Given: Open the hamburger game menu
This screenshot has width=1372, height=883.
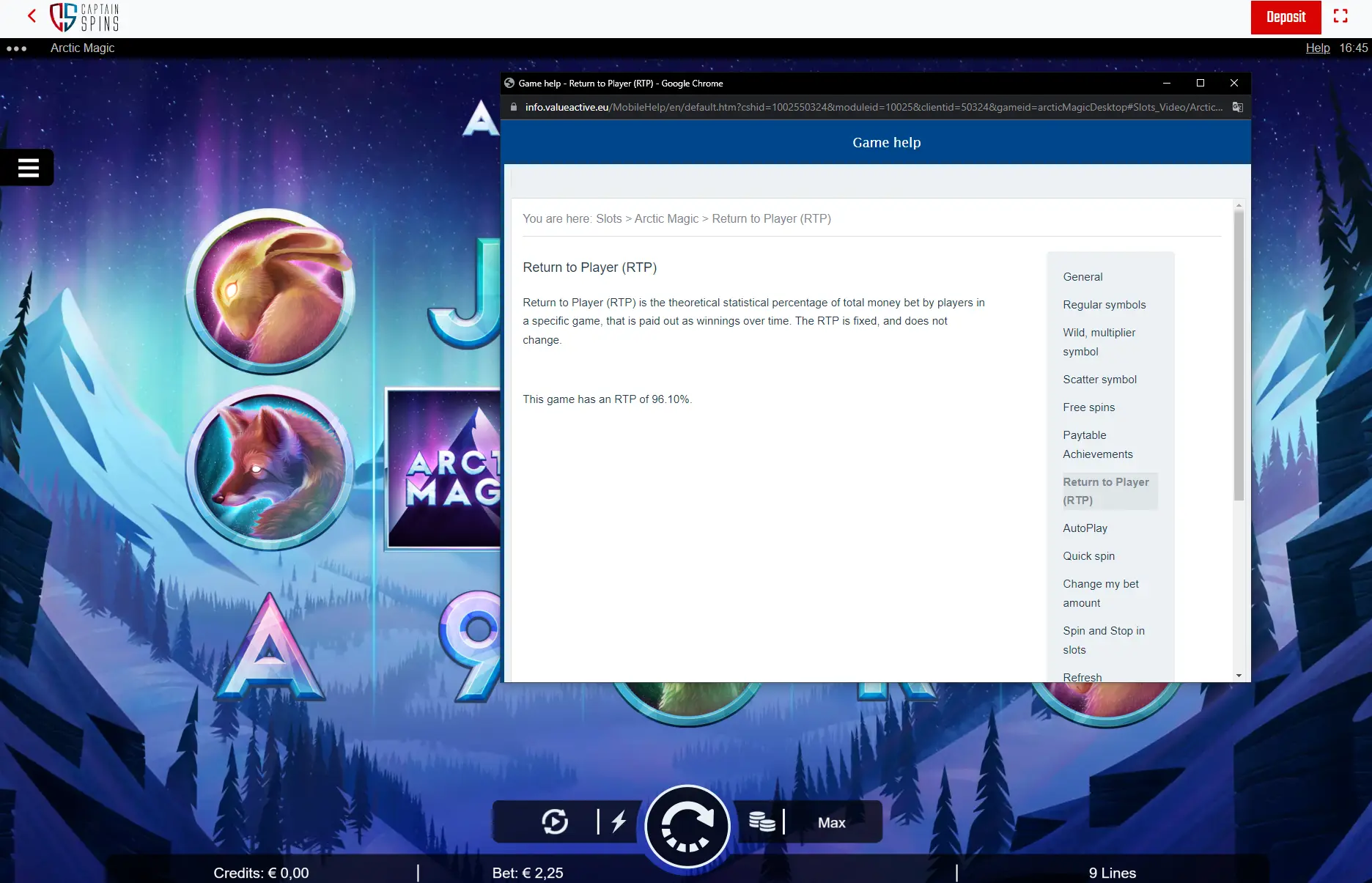Looking at the screenshot, I should (28, 168).
